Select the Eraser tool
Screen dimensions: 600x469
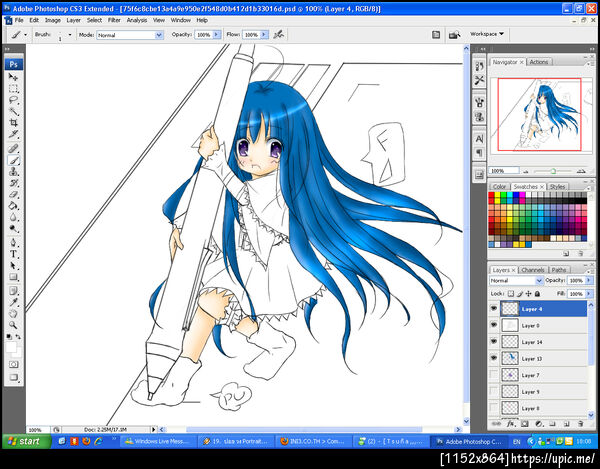point(13,195)
